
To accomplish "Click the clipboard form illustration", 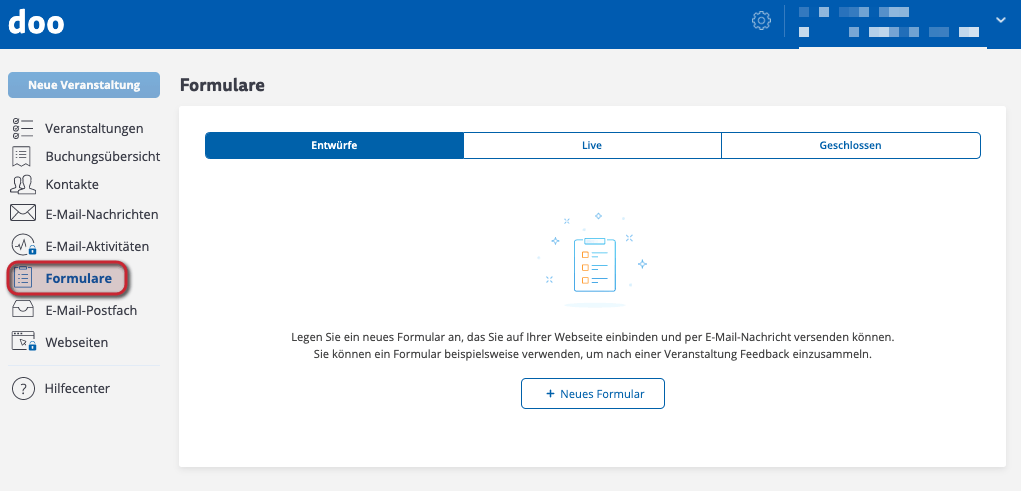I will tap(595, 263).
